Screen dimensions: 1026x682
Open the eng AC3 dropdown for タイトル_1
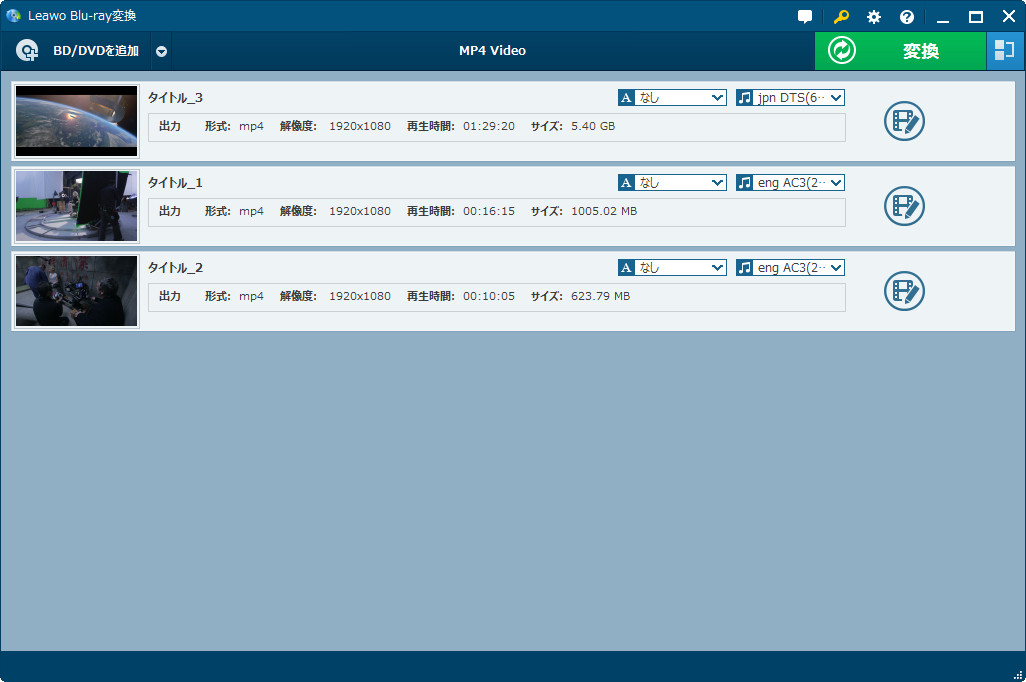(835, 182)
